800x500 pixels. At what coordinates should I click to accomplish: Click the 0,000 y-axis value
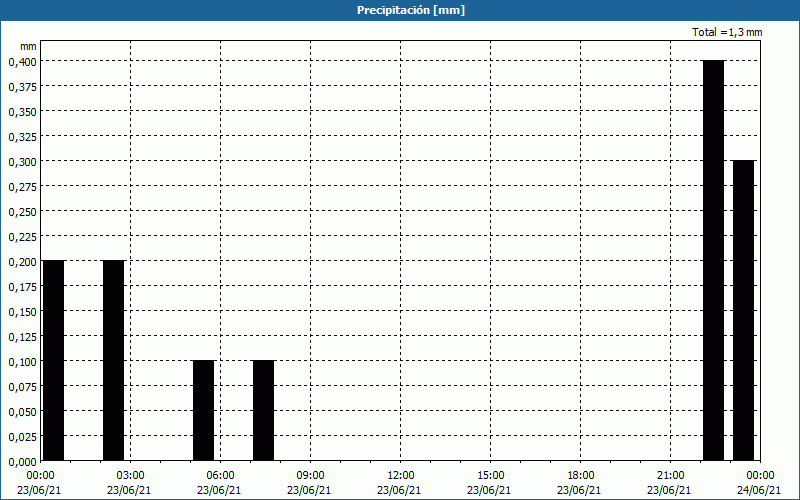tap(22, 462)
